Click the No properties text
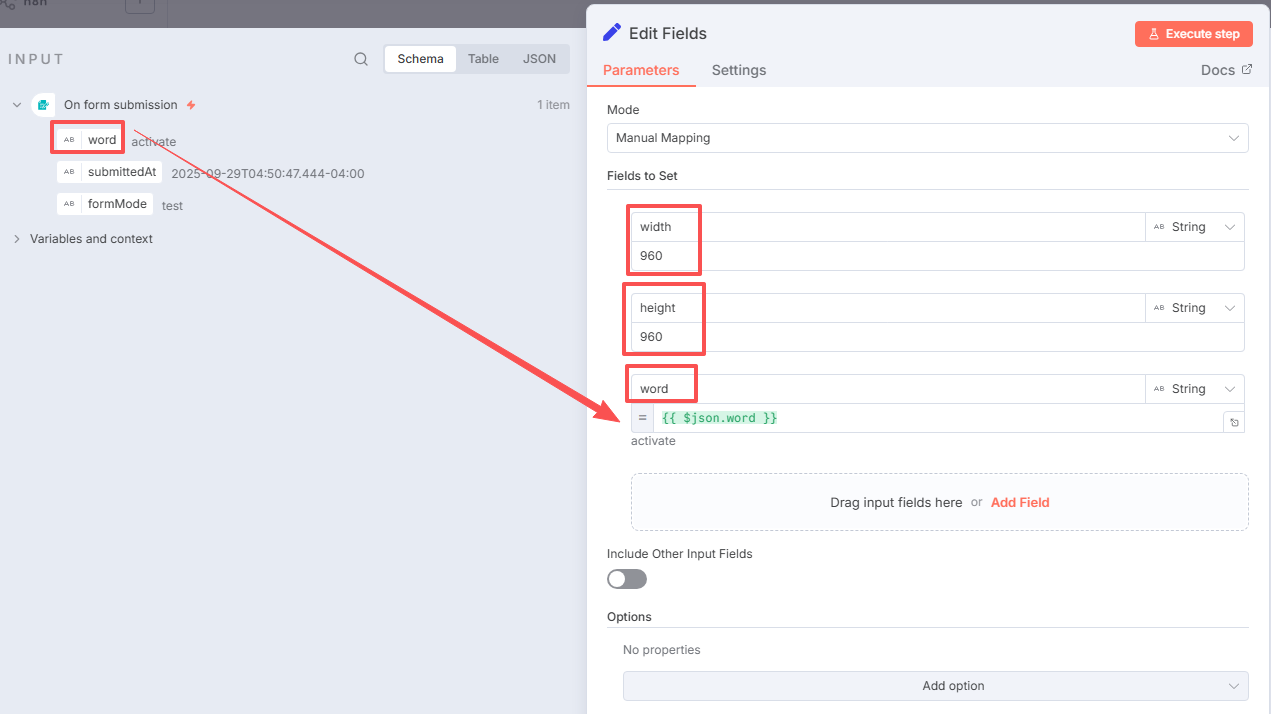1271x714 pixels. (662, 650)
